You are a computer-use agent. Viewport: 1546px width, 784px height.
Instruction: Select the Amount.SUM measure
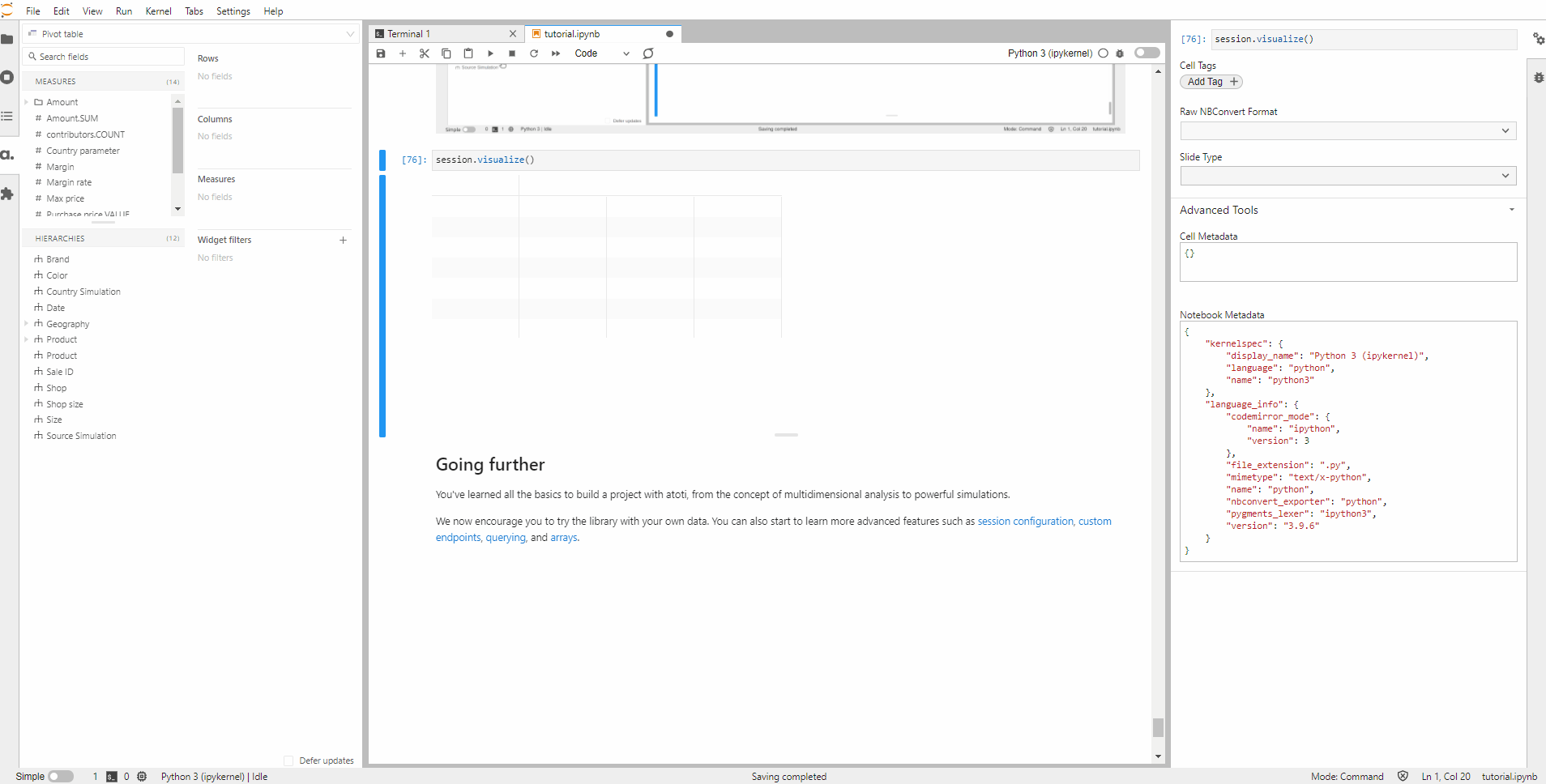coord(72,118)
